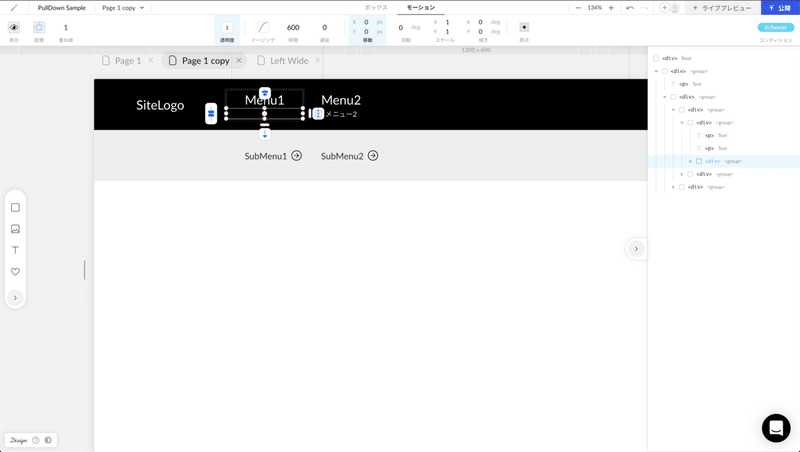Image resolution: width=800 pixels, height=452 pixels.
Task: Click the circled plus add-member icon
Action: tap(664, 8)
